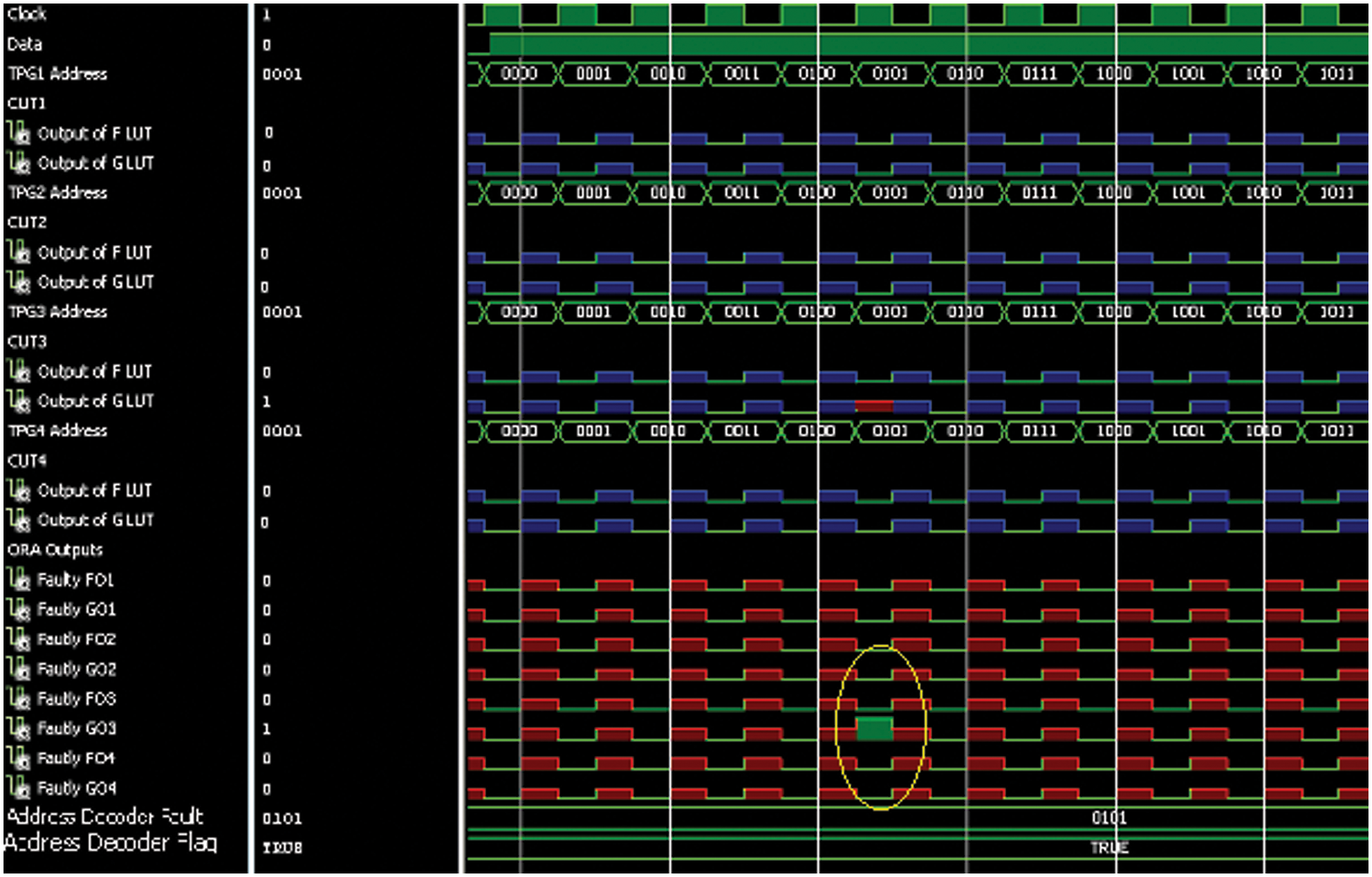
Task: Click the green fault pulse on Faulty GO3
Action: tap(875, 729)
